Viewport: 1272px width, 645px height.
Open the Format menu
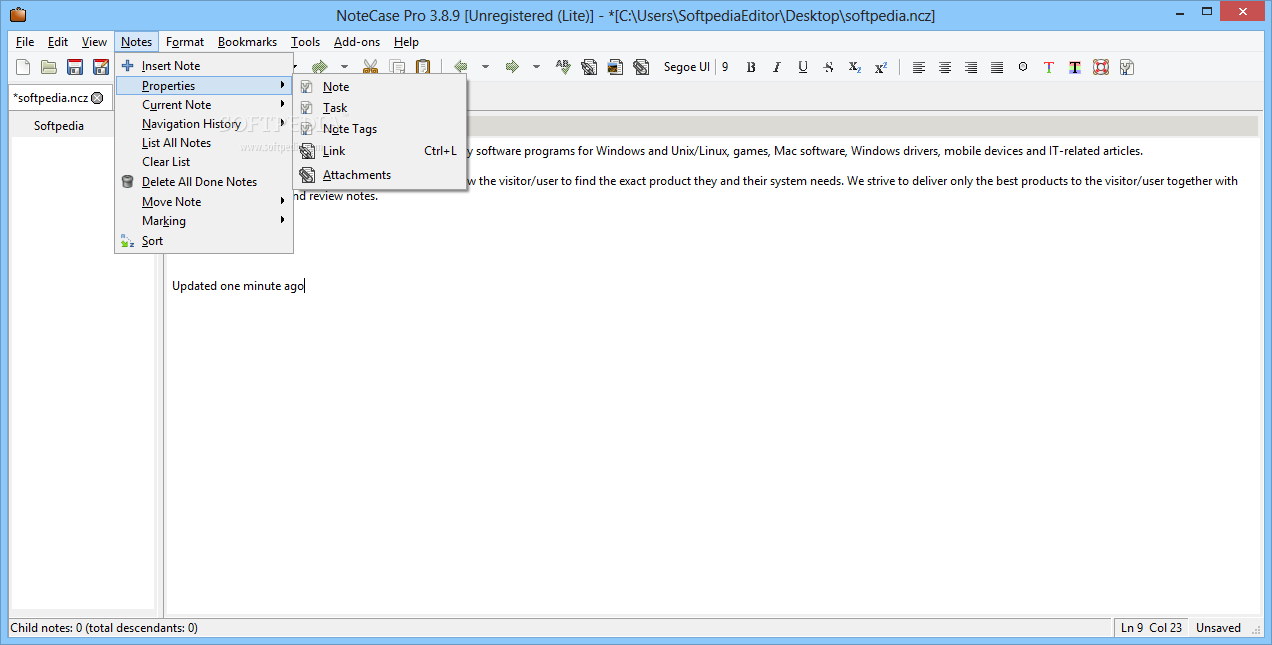click(185, 42)
